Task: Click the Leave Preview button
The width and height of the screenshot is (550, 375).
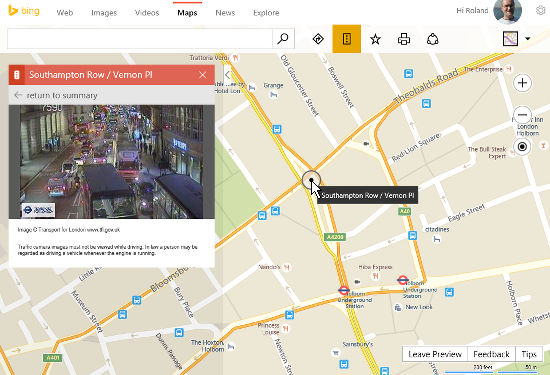Action: (435, 354)
